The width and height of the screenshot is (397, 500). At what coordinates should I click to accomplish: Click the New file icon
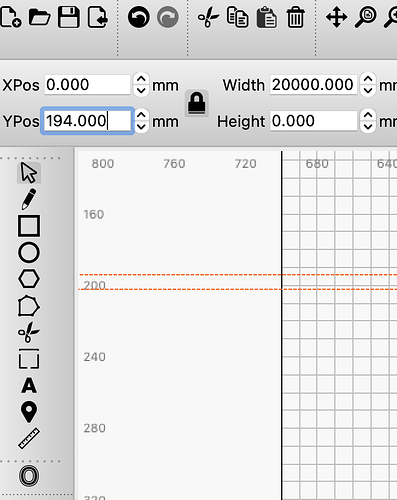[x=10, y=17]
